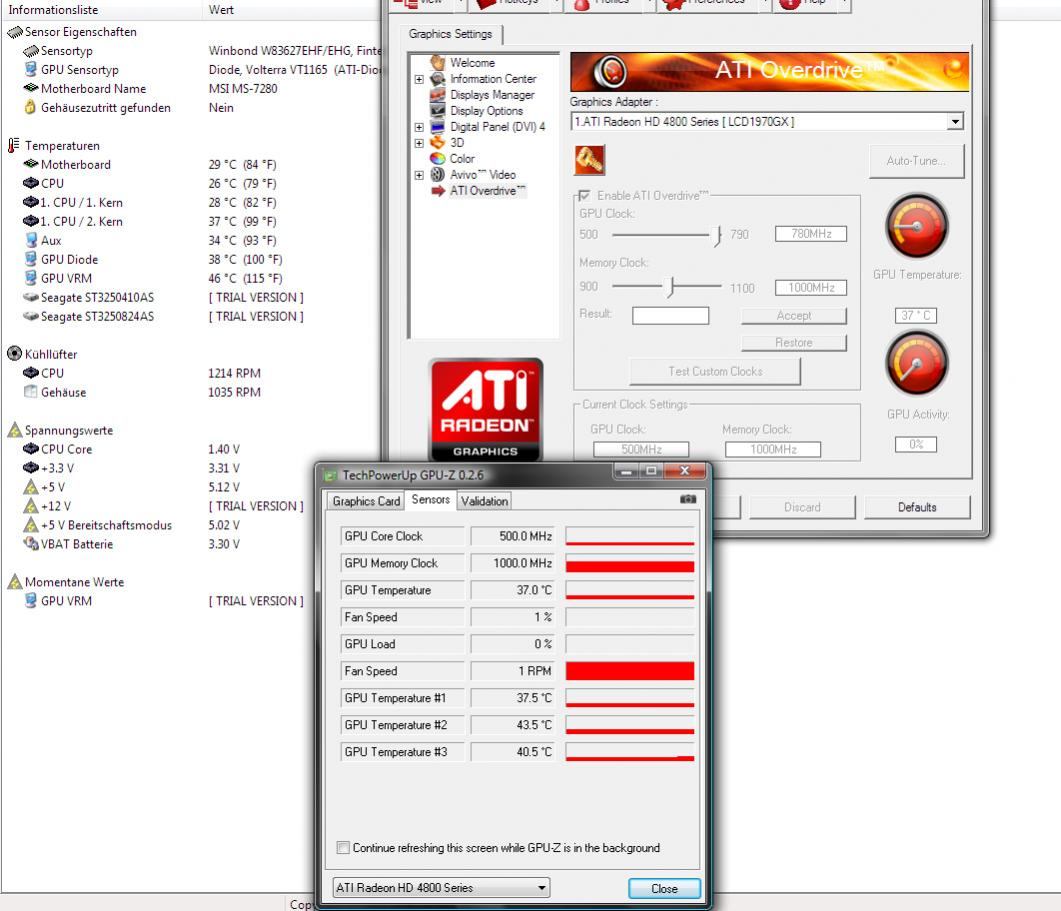This screenshot has width=1061, height=911.
Task: Click the Sensor Eigenschaften group icon
Action: point(14,32)
